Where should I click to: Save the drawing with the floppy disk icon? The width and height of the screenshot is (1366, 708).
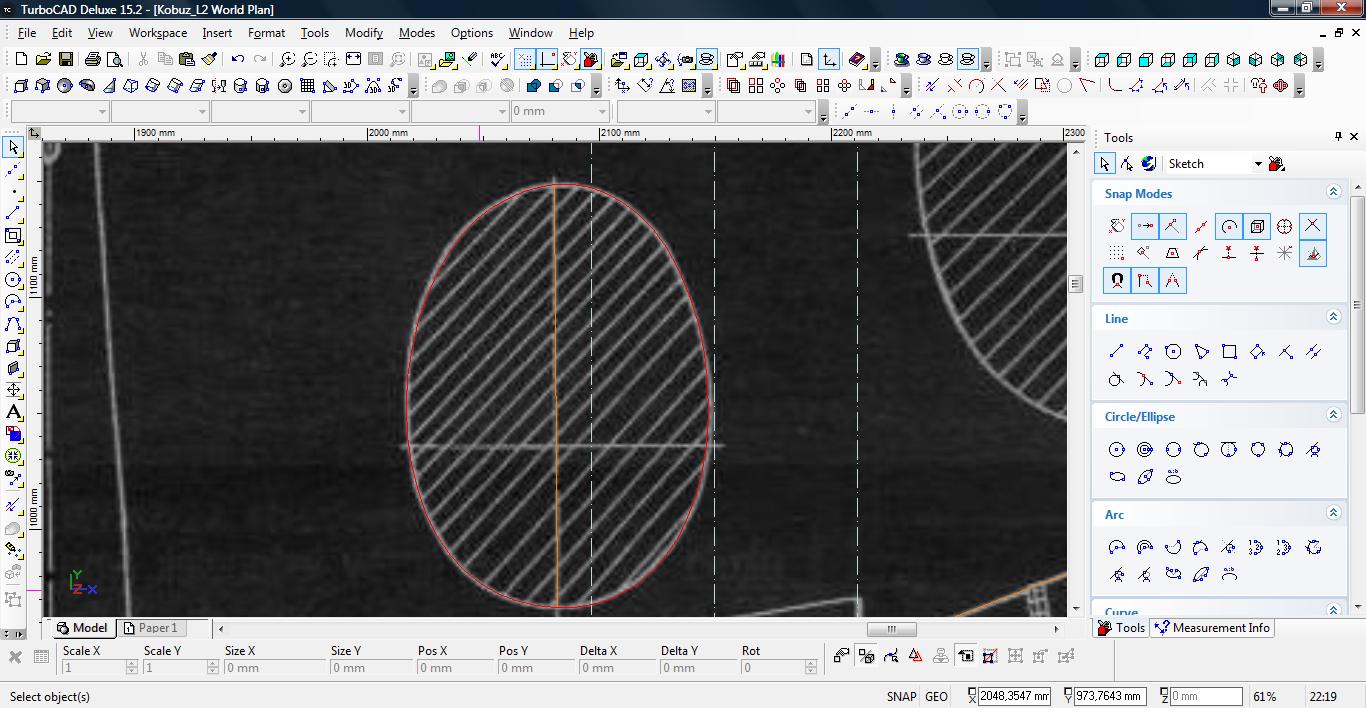pos(67,60)
